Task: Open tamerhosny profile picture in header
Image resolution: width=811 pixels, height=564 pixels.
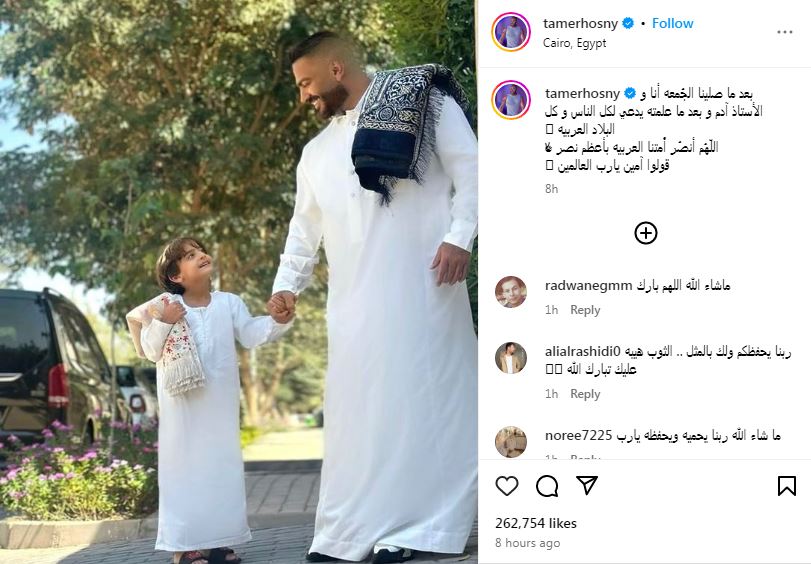Action: tap(511, 32)
